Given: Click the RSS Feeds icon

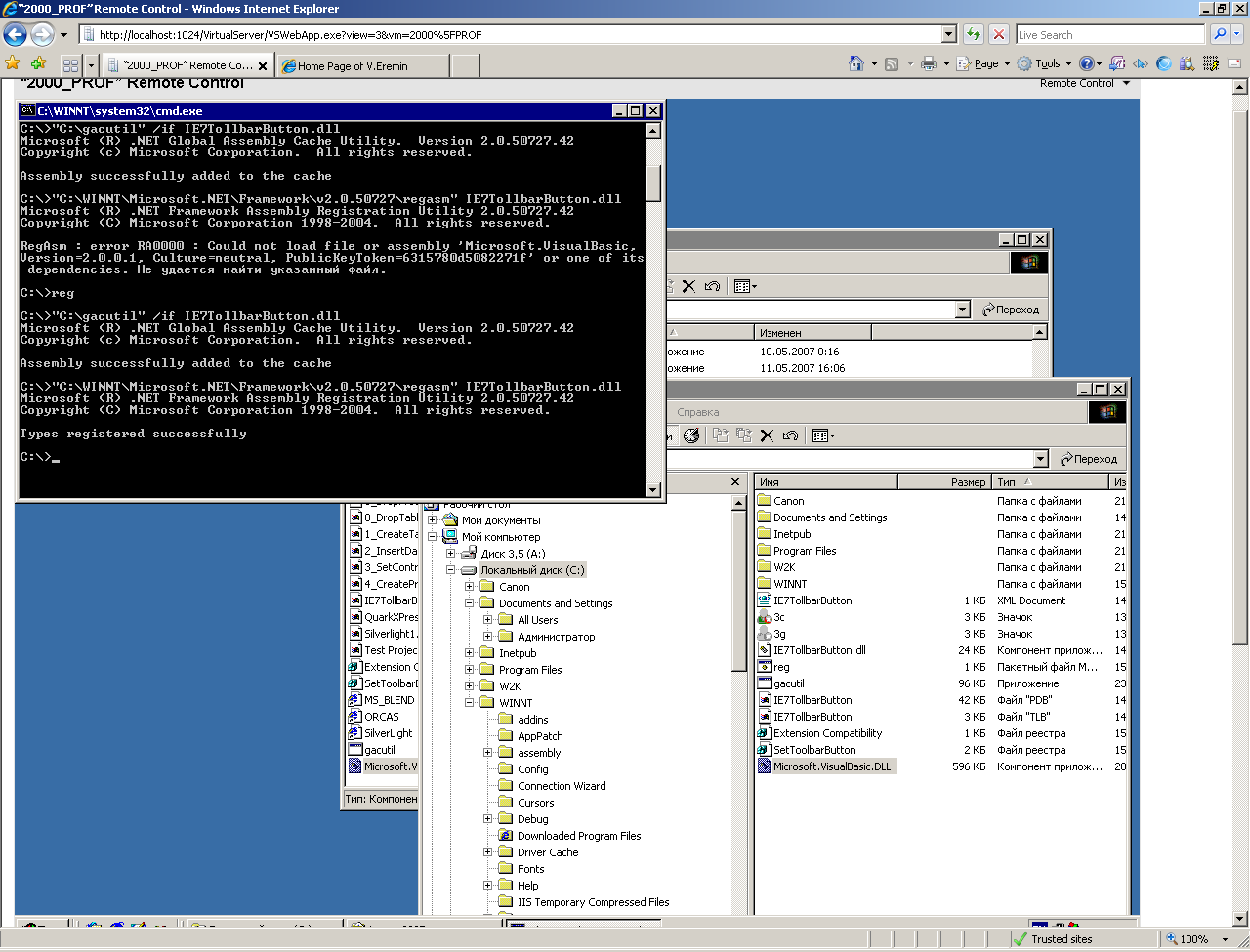Looking at the screenshot, I should pyautogui.click(x=892, y=63).
